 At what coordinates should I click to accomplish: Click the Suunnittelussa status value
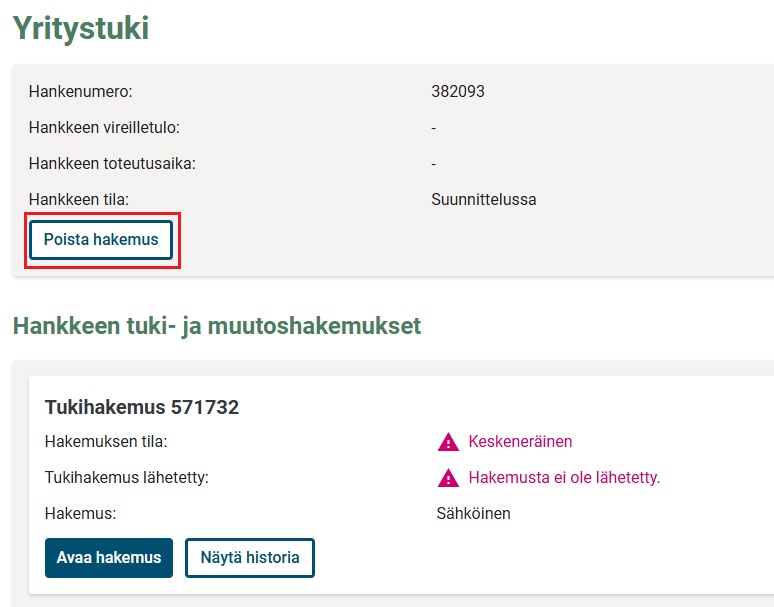point(484,199)
